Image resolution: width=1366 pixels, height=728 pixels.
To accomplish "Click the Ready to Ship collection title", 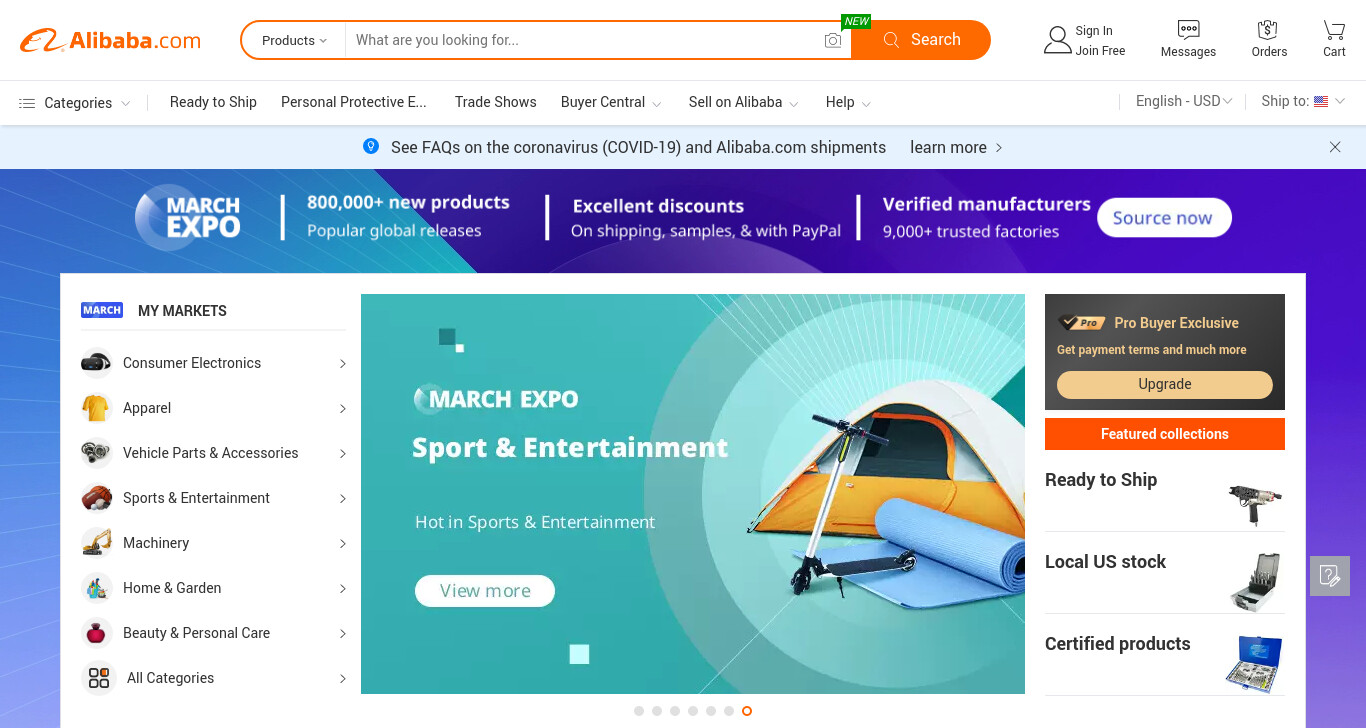I will pos(1101,480).
